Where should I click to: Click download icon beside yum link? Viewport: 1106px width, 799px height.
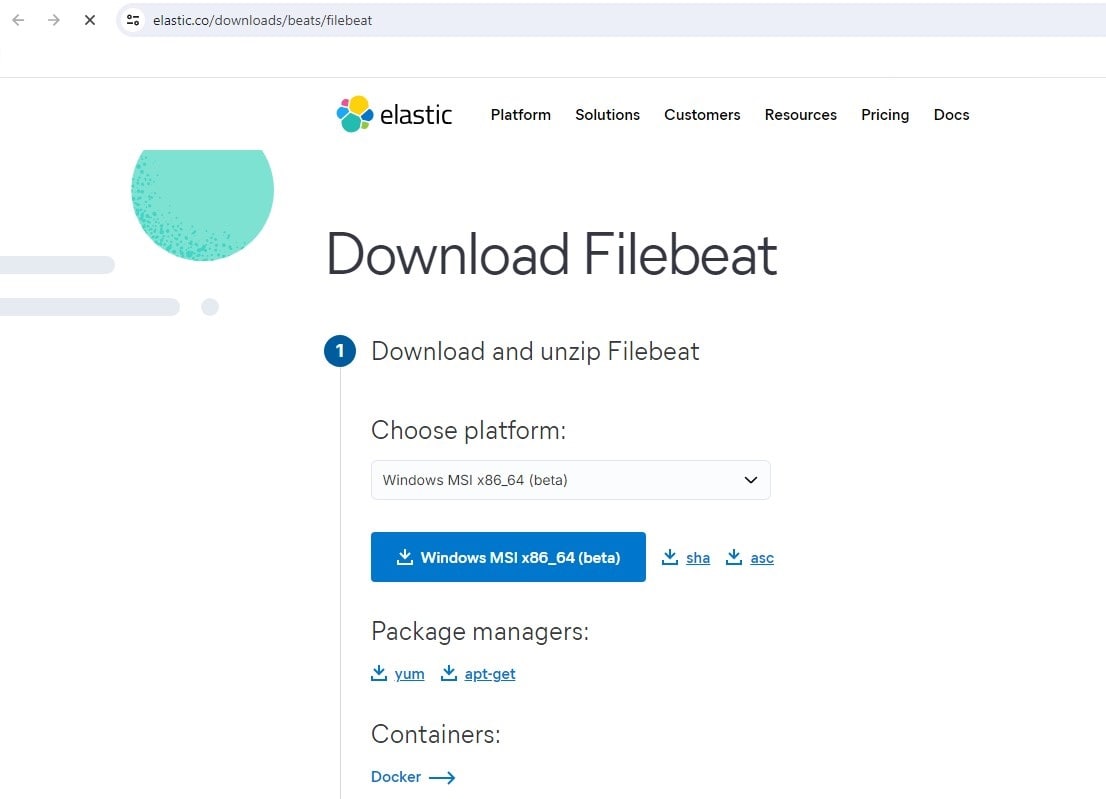click(379, 673)
